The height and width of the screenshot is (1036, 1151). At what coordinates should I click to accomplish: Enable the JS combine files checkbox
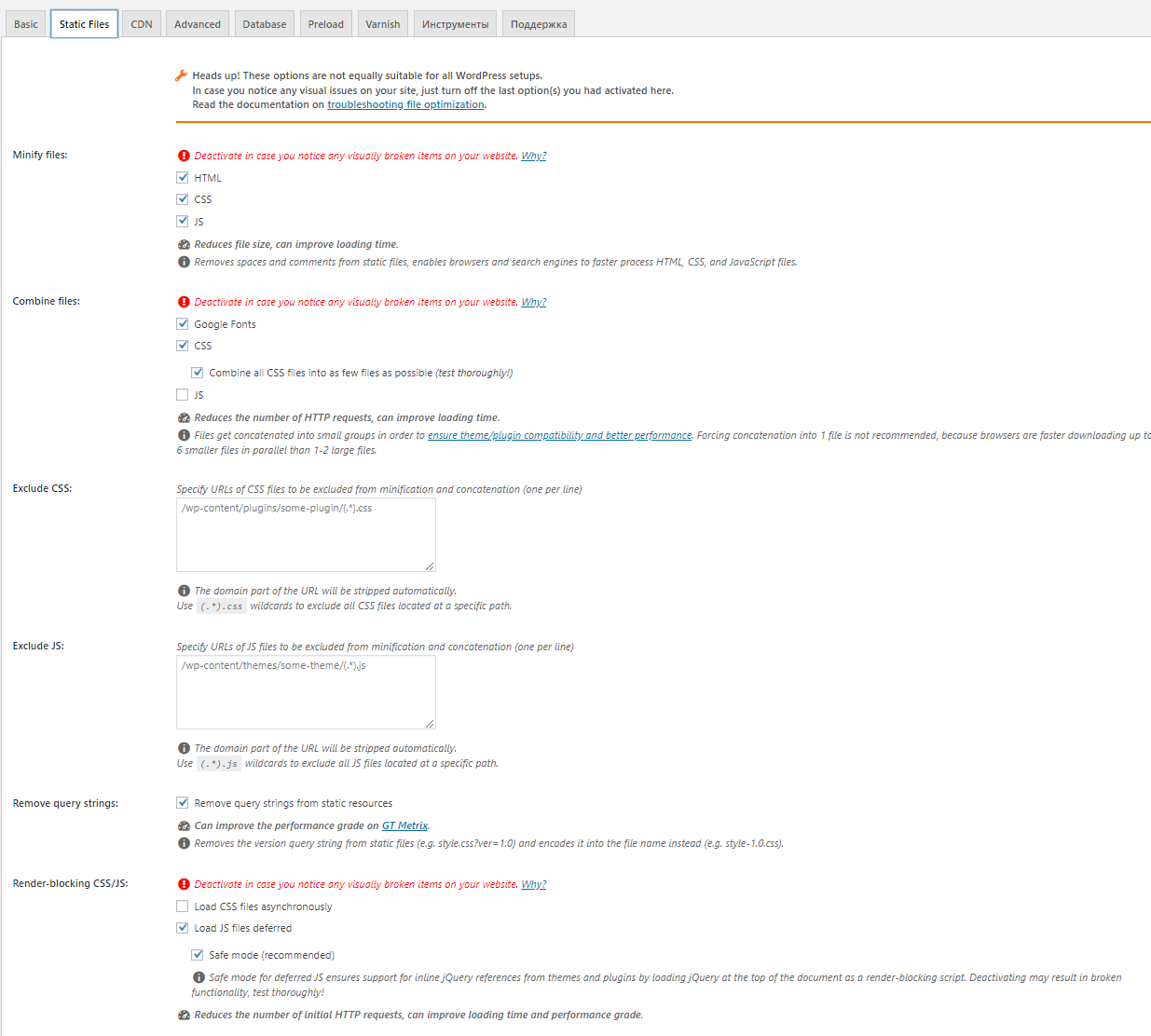click(183, 395)
